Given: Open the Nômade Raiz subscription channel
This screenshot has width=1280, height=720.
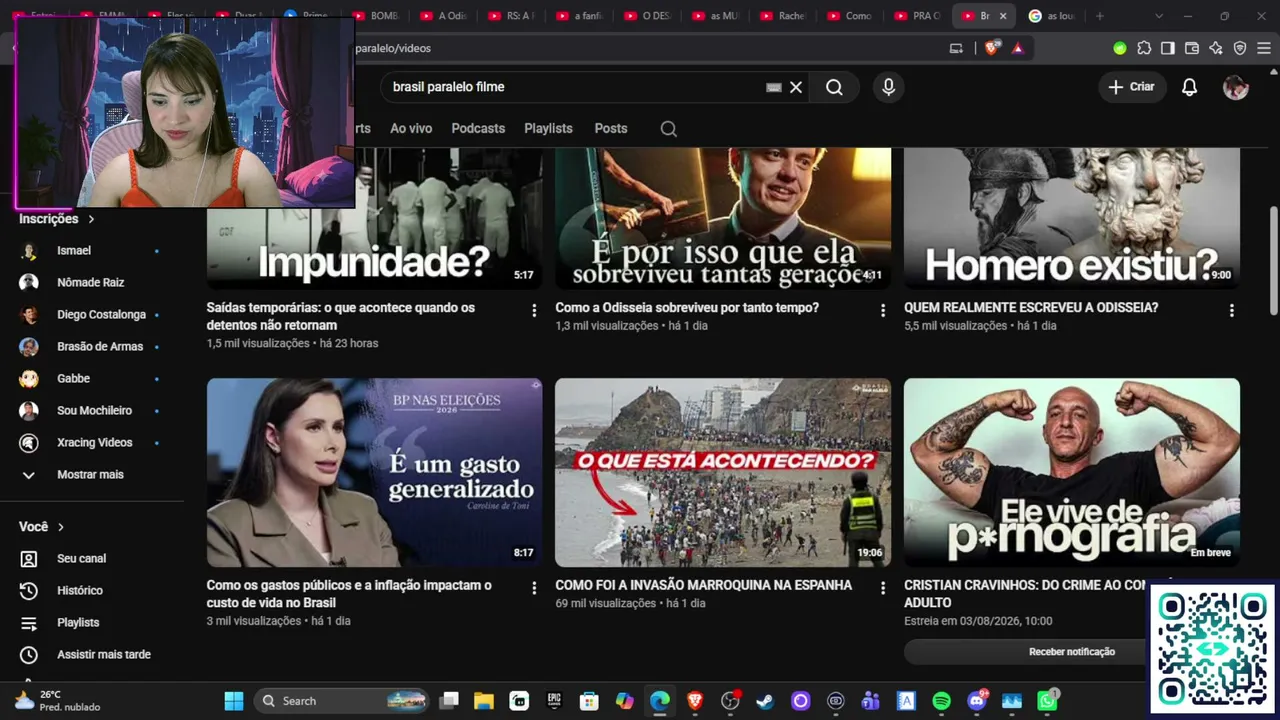Looking at the screenshot, I should (x=92, y=282).
